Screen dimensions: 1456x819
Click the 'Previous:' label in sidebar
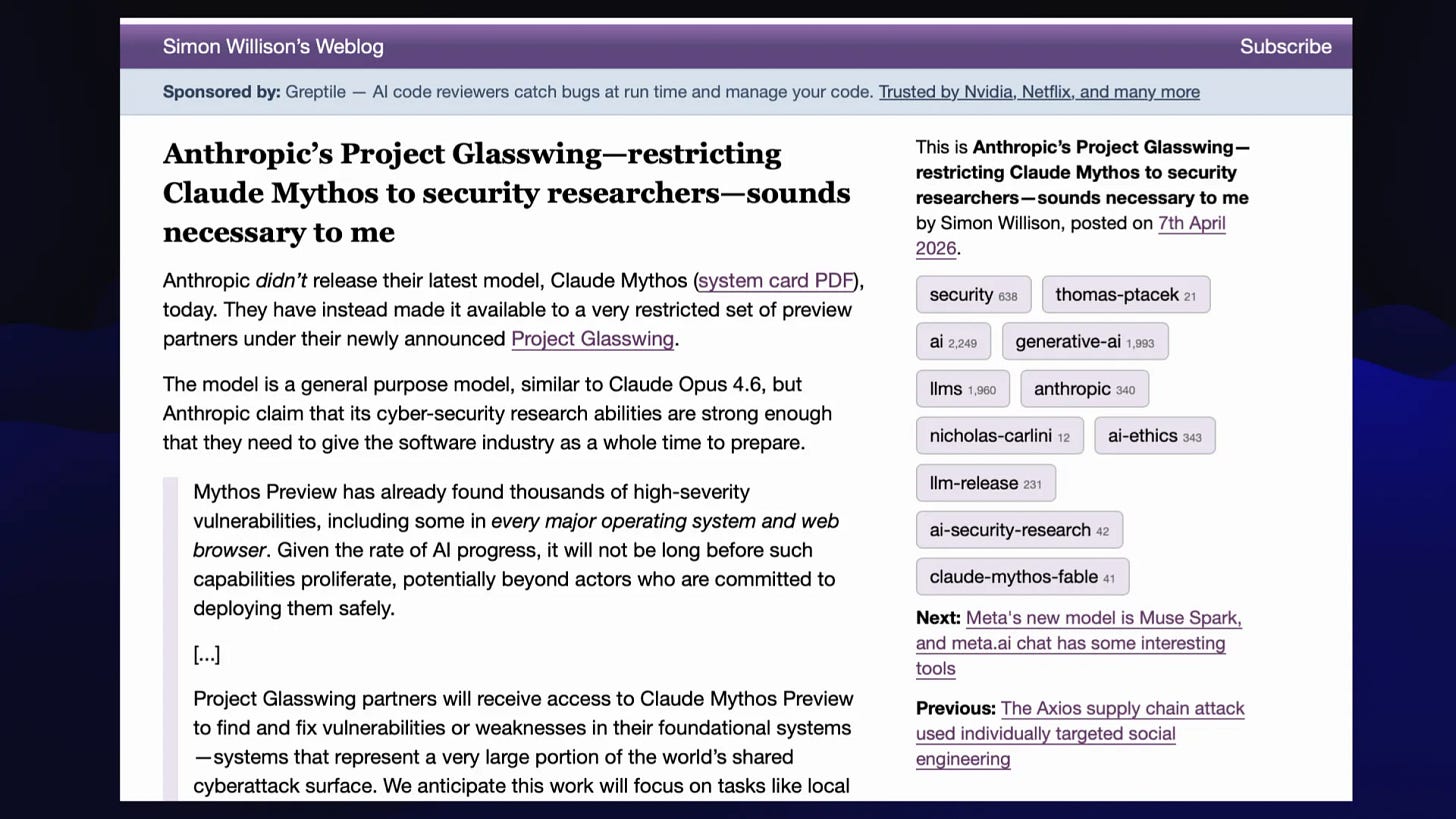pos(955,709)
